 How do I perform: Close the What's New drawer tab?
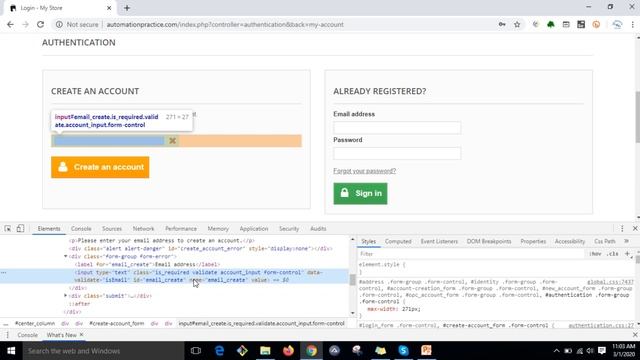pos(81,335)
